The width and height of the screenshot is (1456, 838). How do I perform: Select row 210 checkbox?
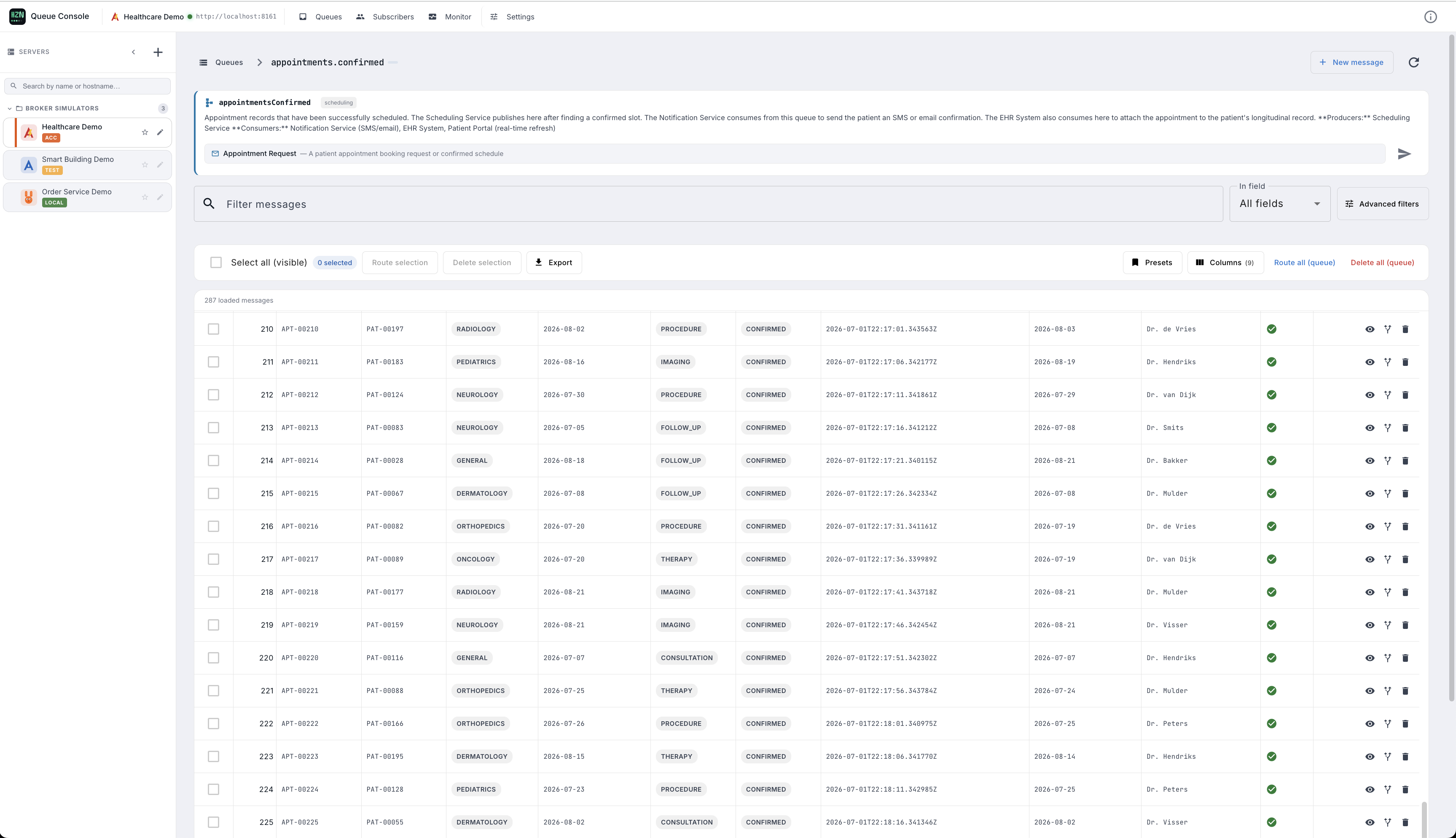pos(213,329)
